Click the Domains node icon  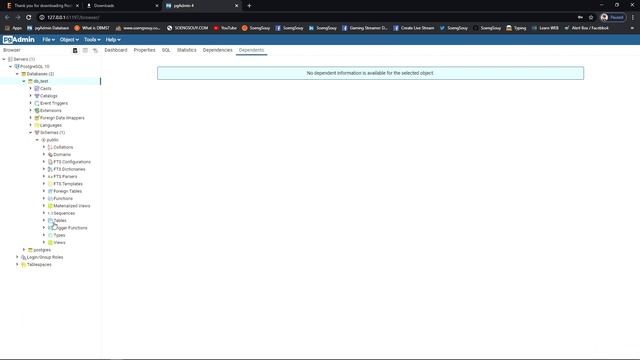click(x=50, y=155)
